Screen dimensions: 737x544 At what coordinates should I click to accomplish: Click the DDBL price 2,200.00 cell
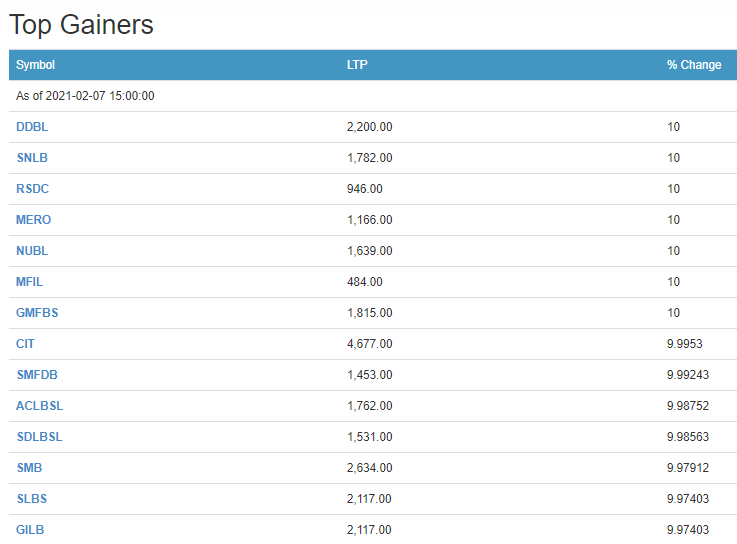[x=369, y=127]
